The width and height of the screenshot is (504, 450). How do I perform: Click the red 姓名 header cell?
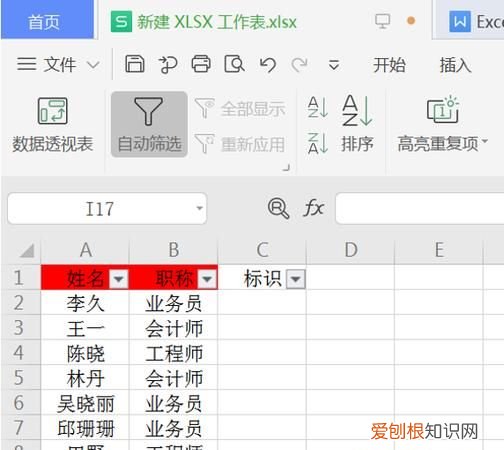click(85, 278)
